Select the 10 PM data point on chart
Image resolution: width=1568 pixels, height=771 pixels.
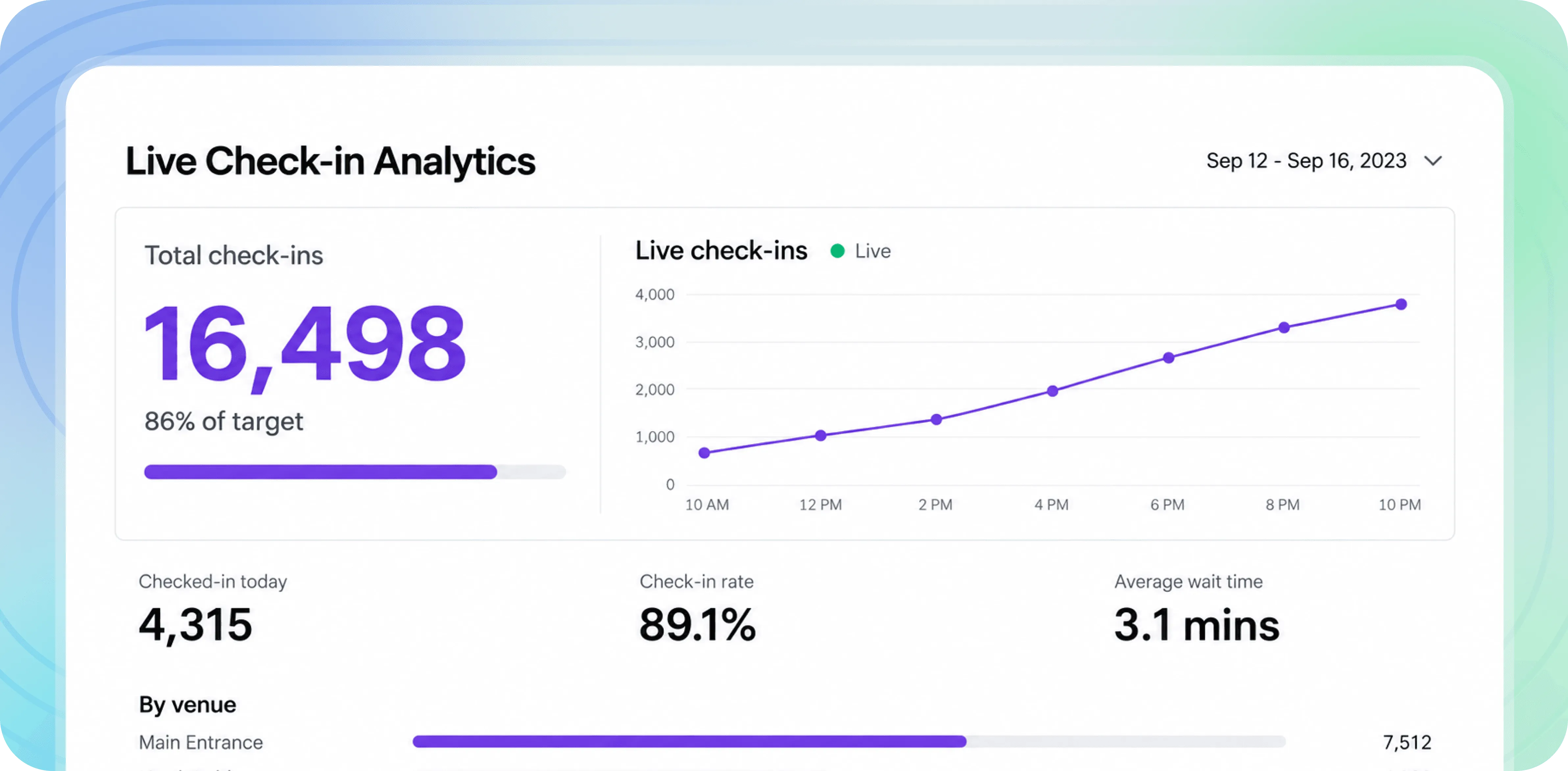tap(1401, 304)
